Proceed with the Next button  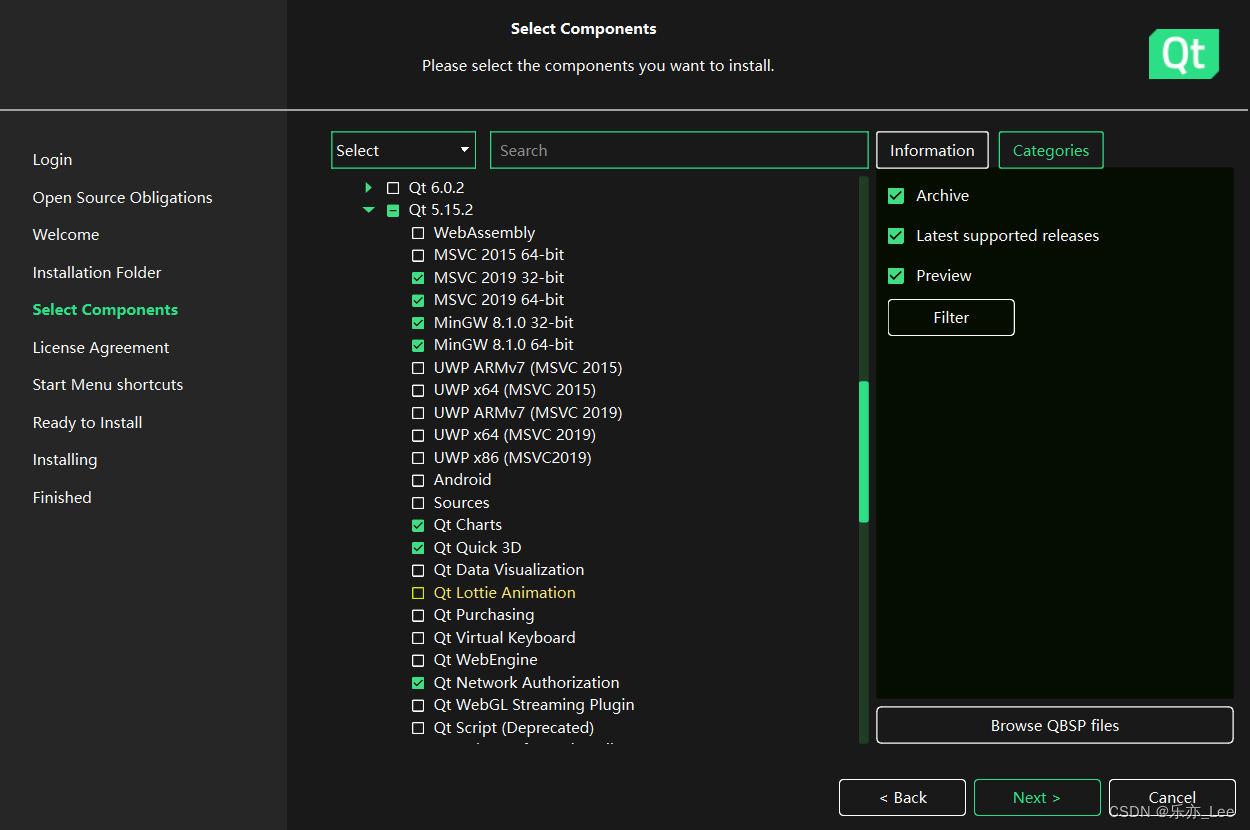coord(1037,797)
